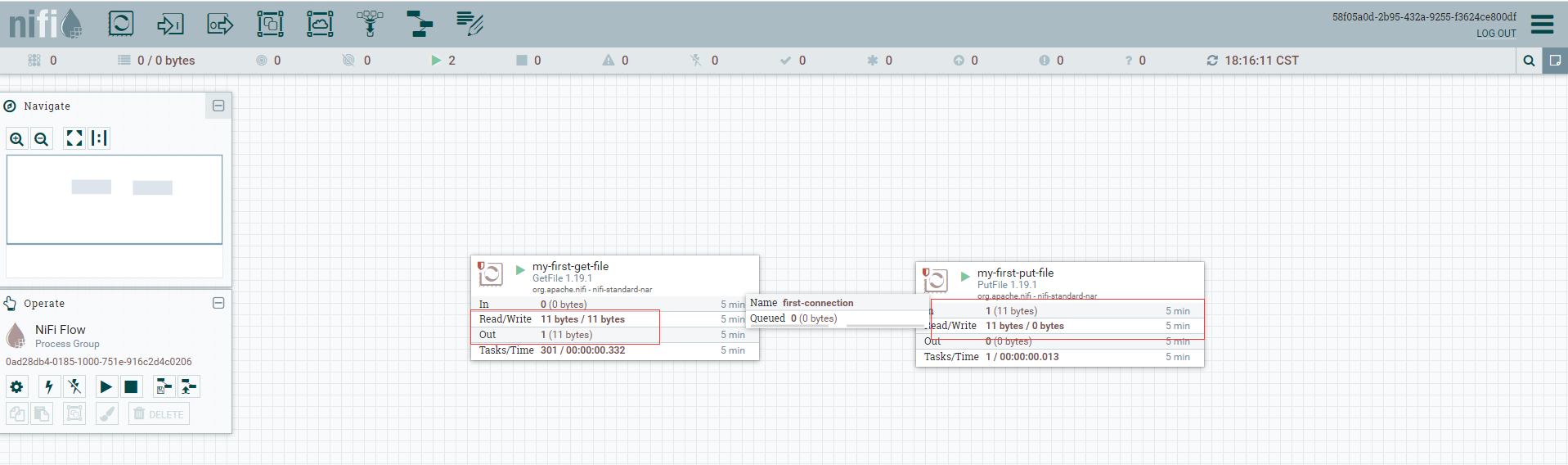Open the global hamburger menu
This screenshot has width=1568, height=465.
(1542, 24)
